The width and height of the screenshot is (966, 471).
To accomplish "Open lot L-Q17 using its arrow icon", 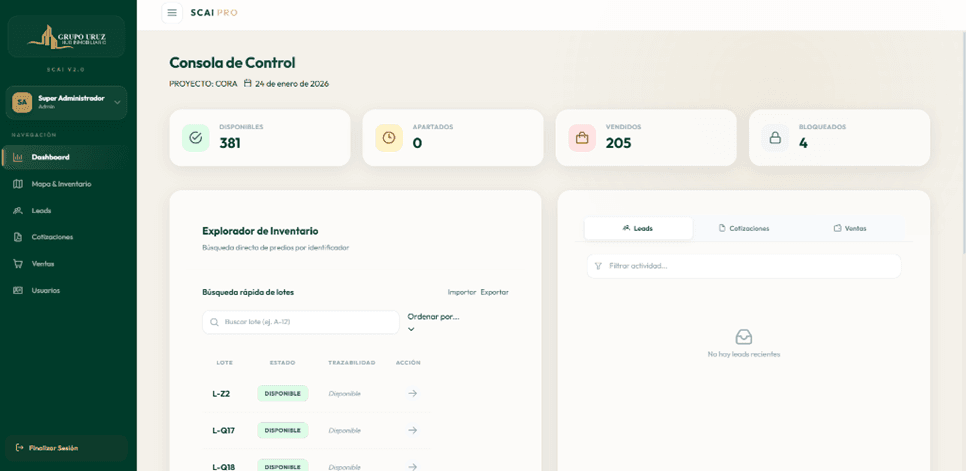I will click(412, 430).
